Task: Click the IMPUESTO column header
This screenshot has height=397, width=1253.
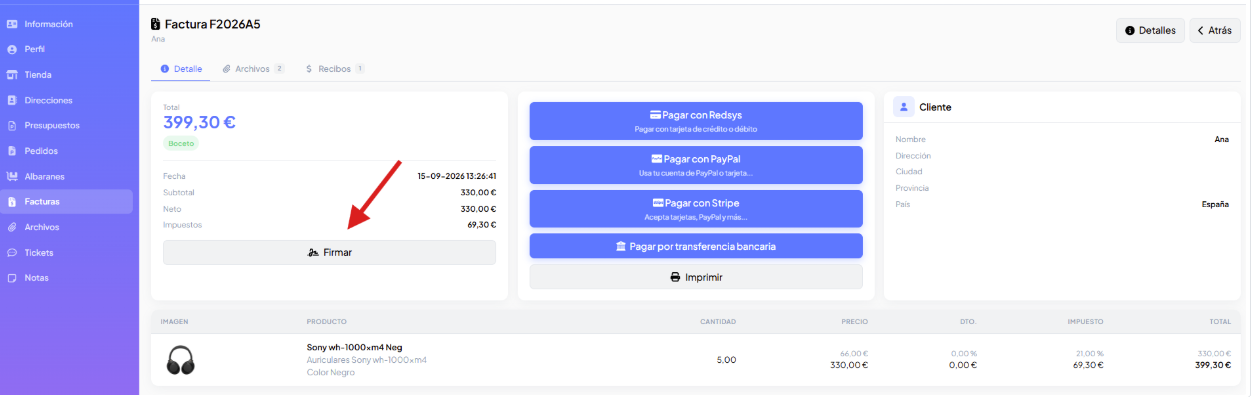Action: [x=1085, y=322]
